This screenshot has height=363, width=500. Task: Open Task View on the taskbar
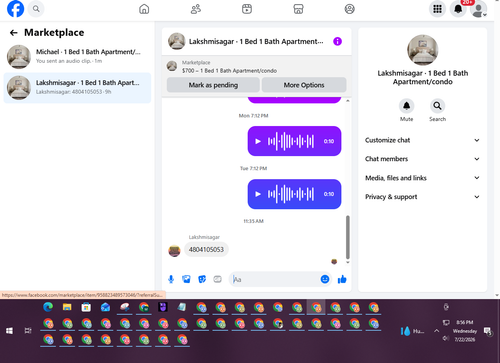[28, 331]
